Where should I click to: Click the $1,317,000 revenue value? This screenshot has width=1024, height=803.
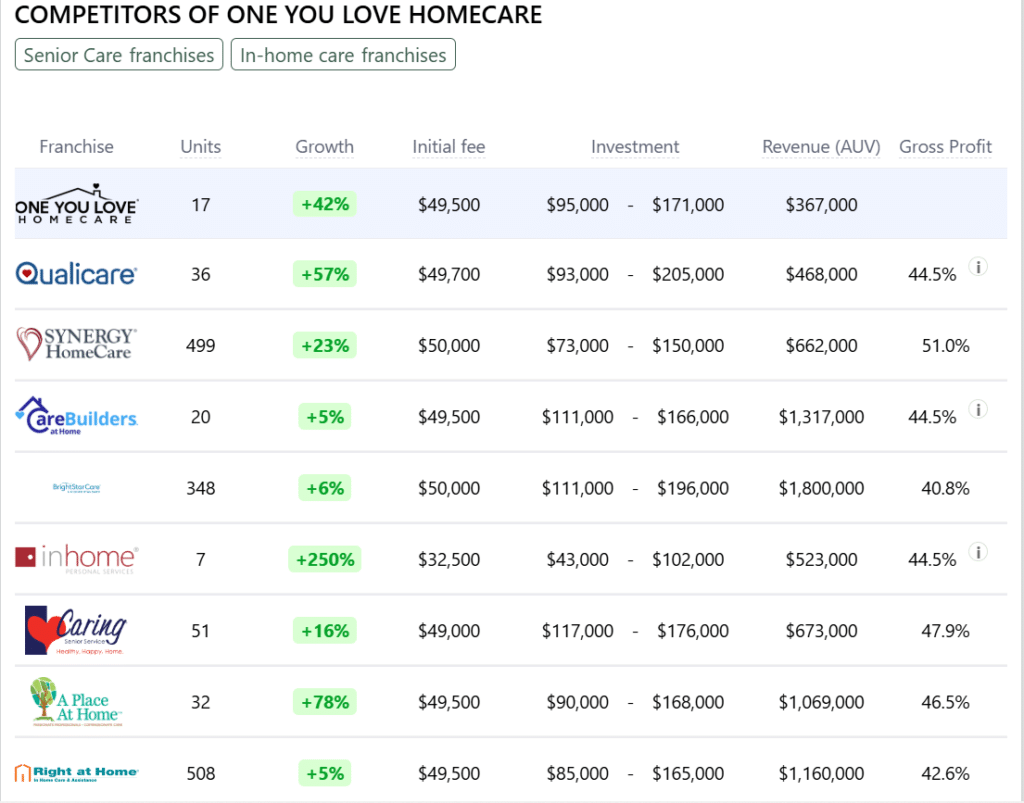[821, 417]
